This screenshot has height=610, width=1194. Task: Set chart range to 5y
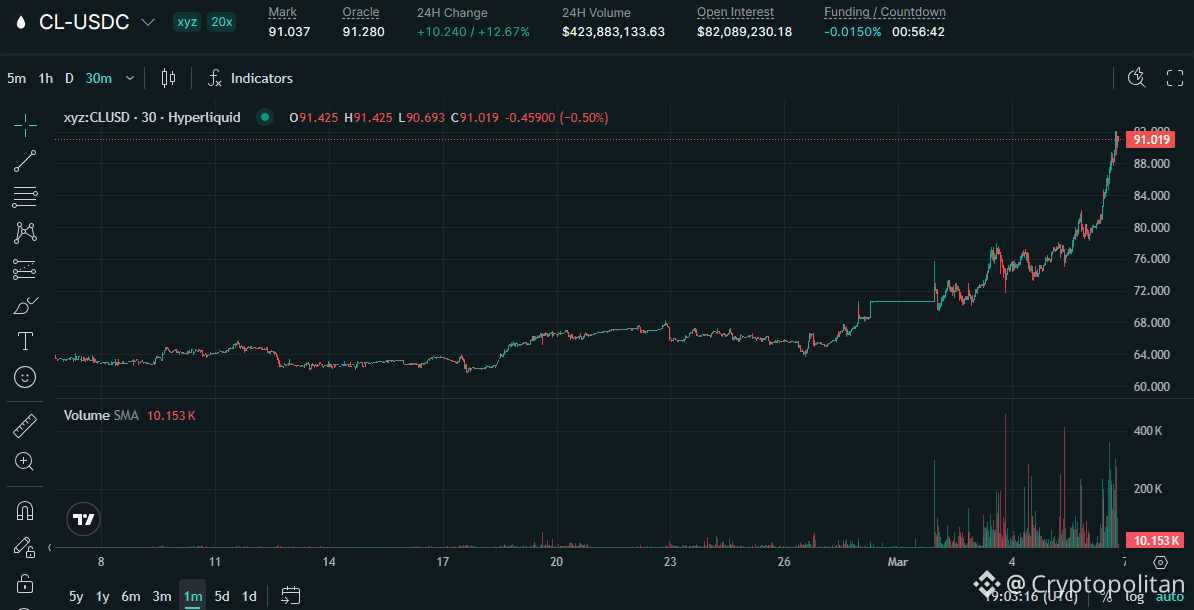[x=75, y=595]
